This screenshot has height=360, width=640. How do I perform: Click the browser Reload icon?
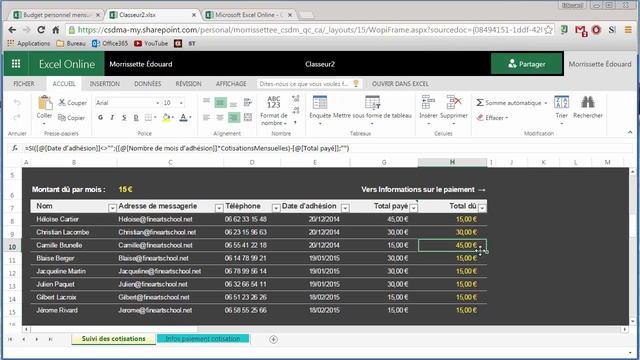coord(41,30)
